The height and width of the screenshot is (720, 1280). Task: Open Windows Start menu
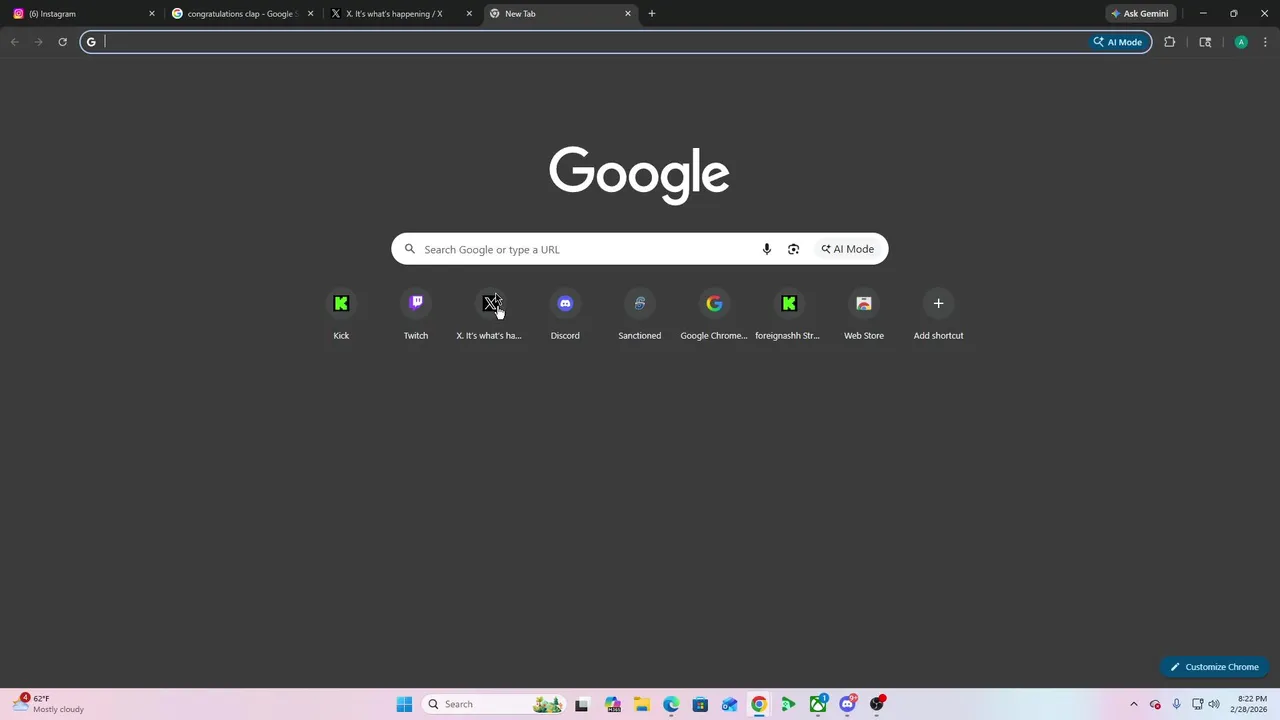point(404,704)
